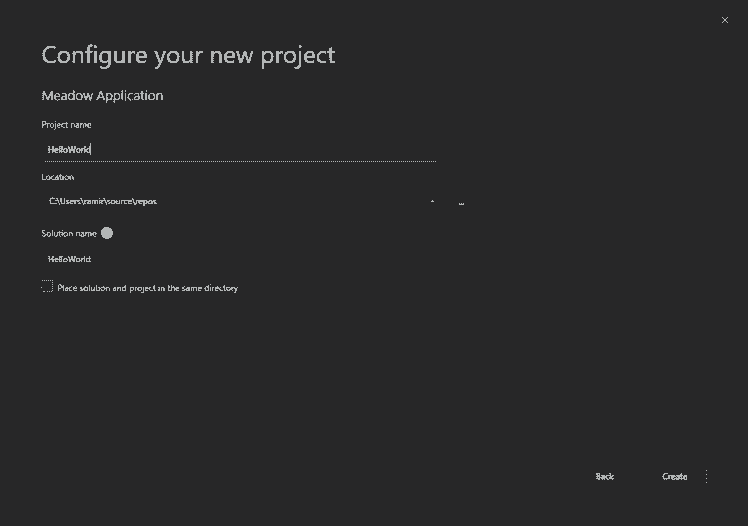Expand the Location dropdown arrow
Image resolution: width=748 pixels, height=526 pixels.
[x=432, y=202]
